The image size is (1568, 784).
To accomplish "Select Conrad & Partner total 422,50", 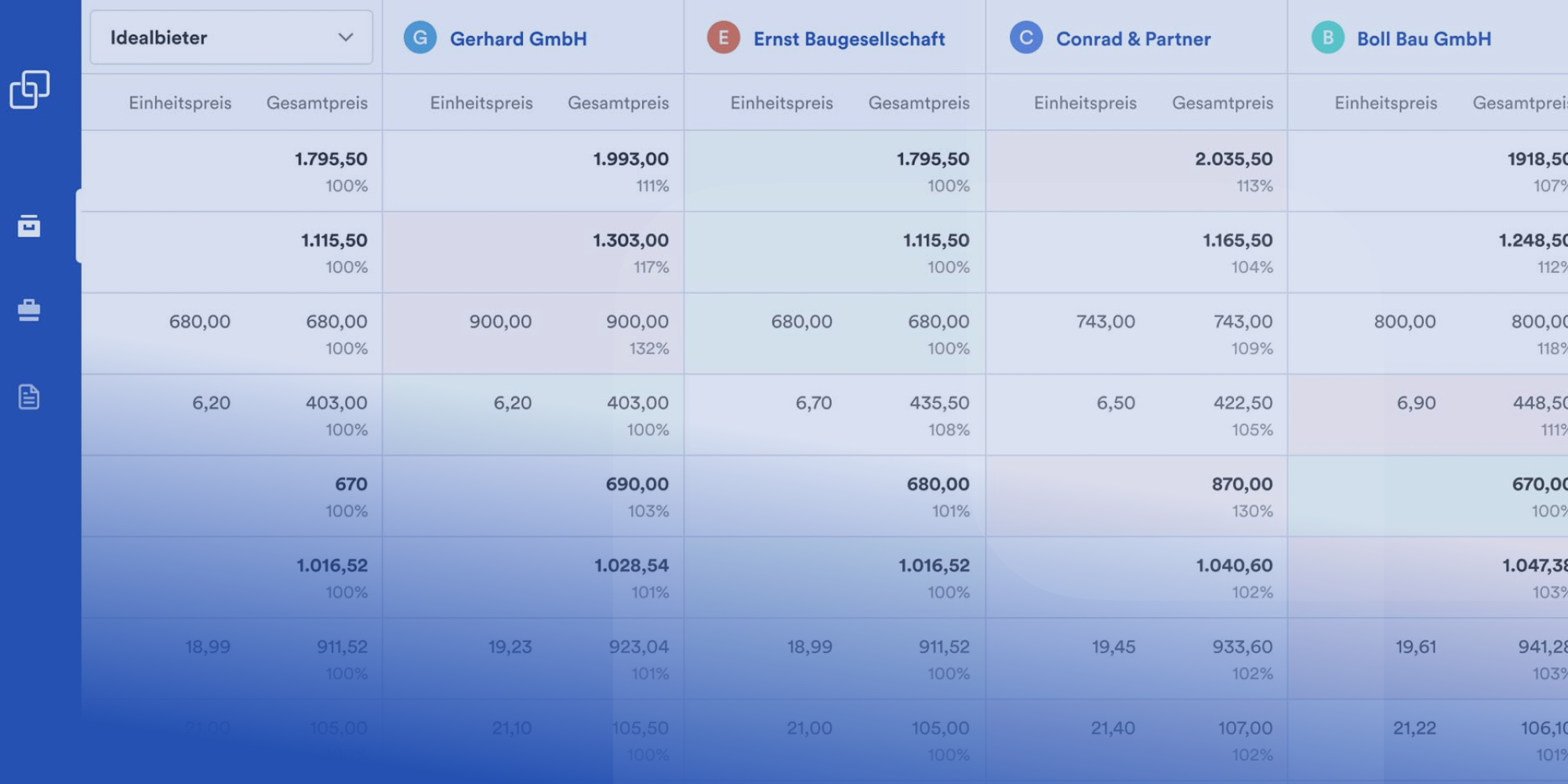I will coord(1243,403).
